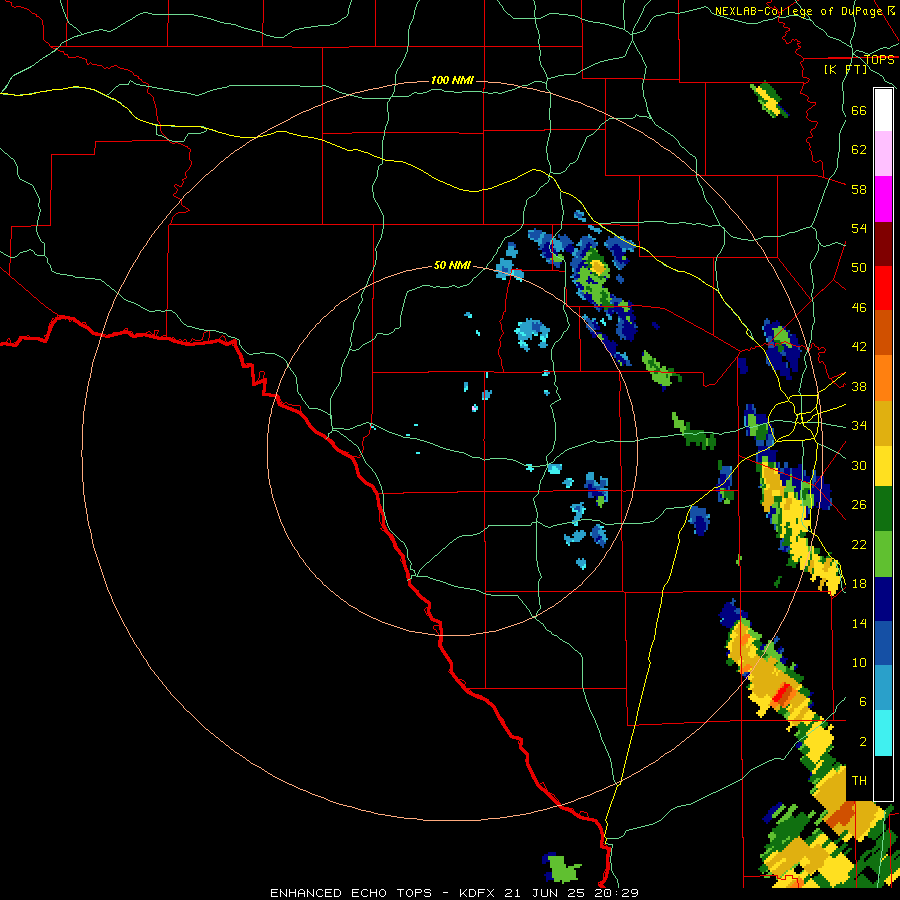This screenshot has width=900, height=900.
Task: Click the 66 legend value
Action: pyautogui.click(x=859, y=110)
